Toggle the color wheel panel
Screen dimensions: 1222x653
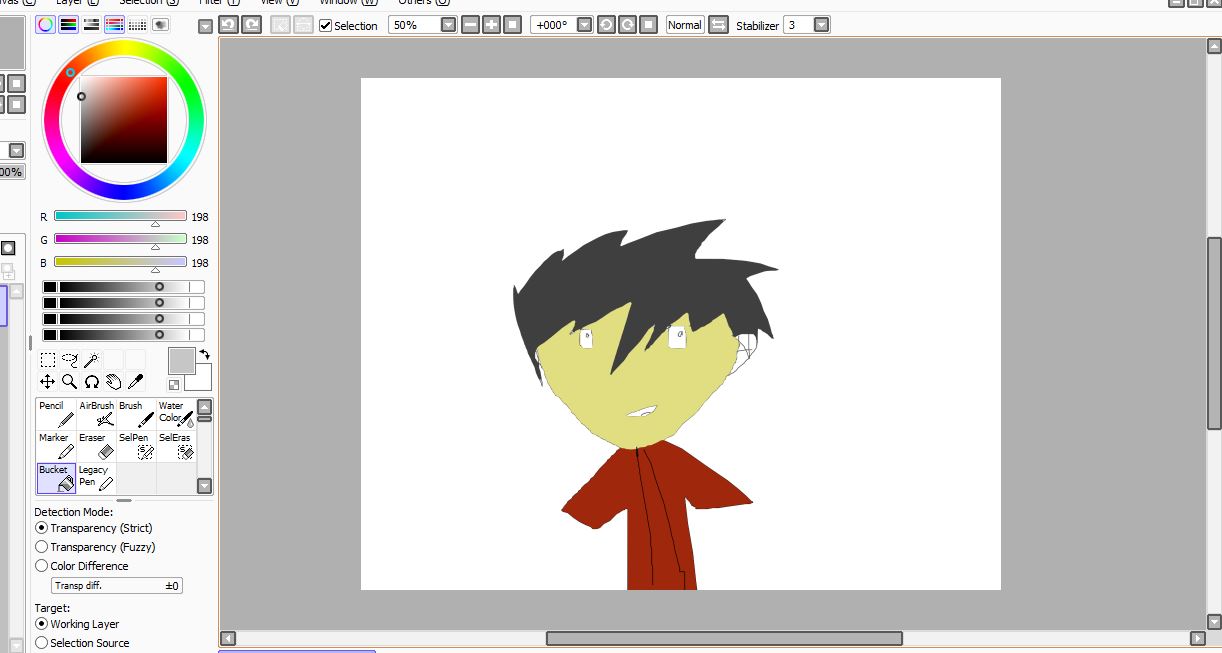(x=46, y=25)
